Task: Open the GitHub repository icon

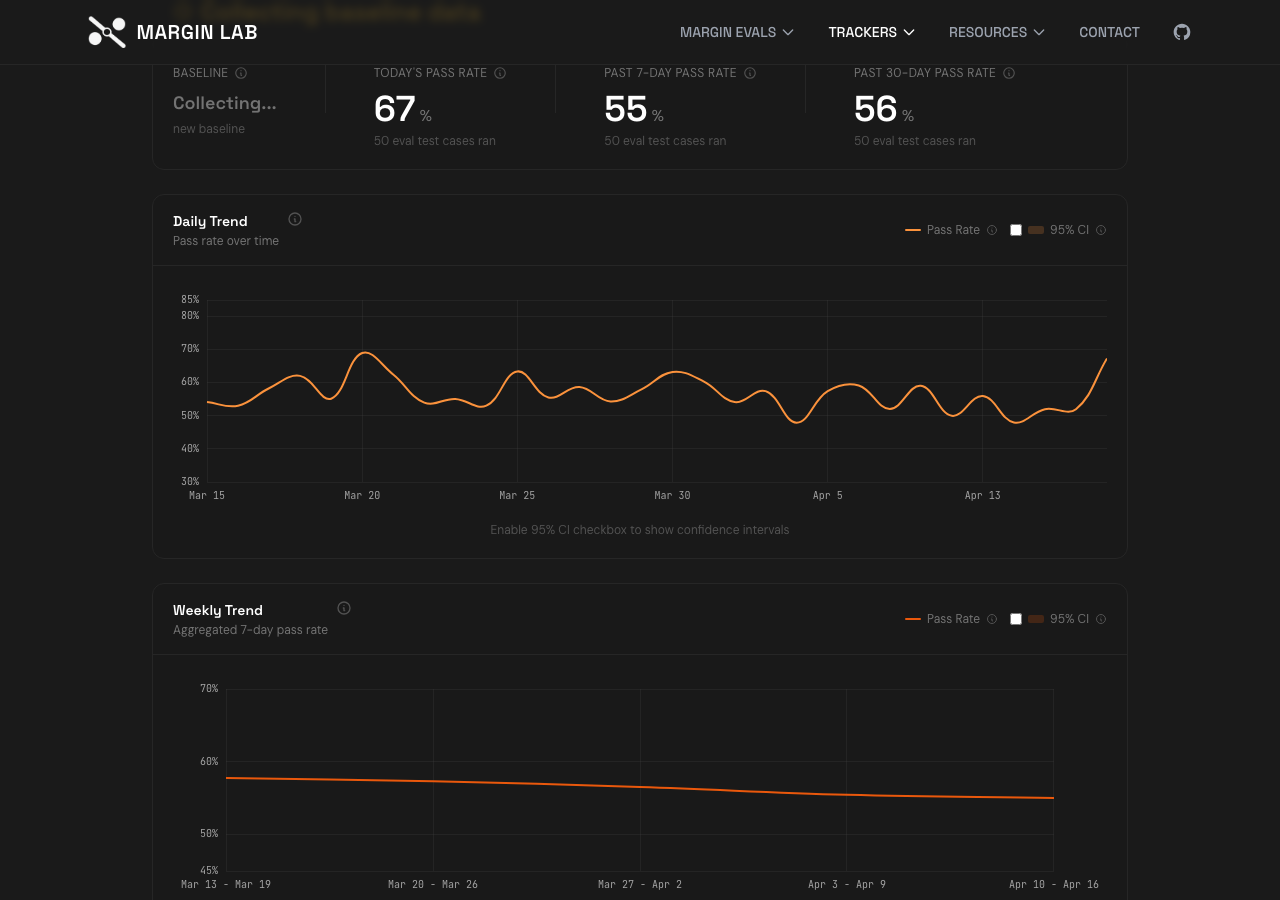Action: pos(1182,32)
